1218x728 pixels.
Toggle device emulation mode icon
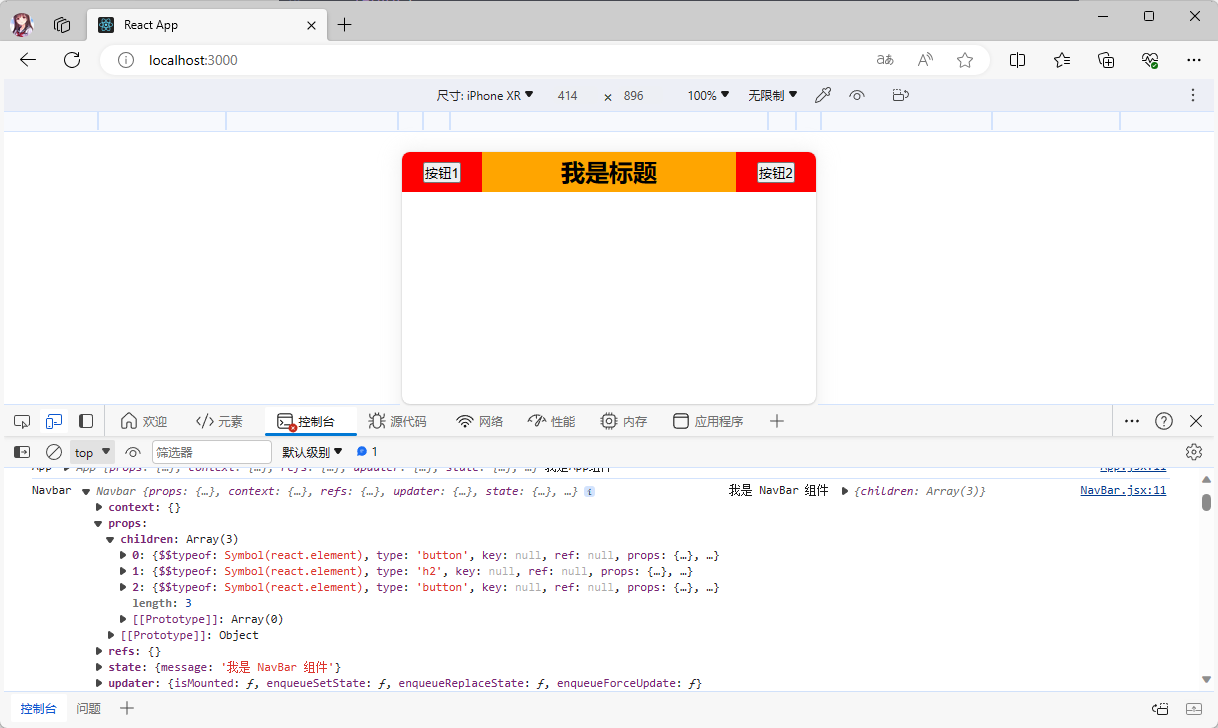click(54, 421)
